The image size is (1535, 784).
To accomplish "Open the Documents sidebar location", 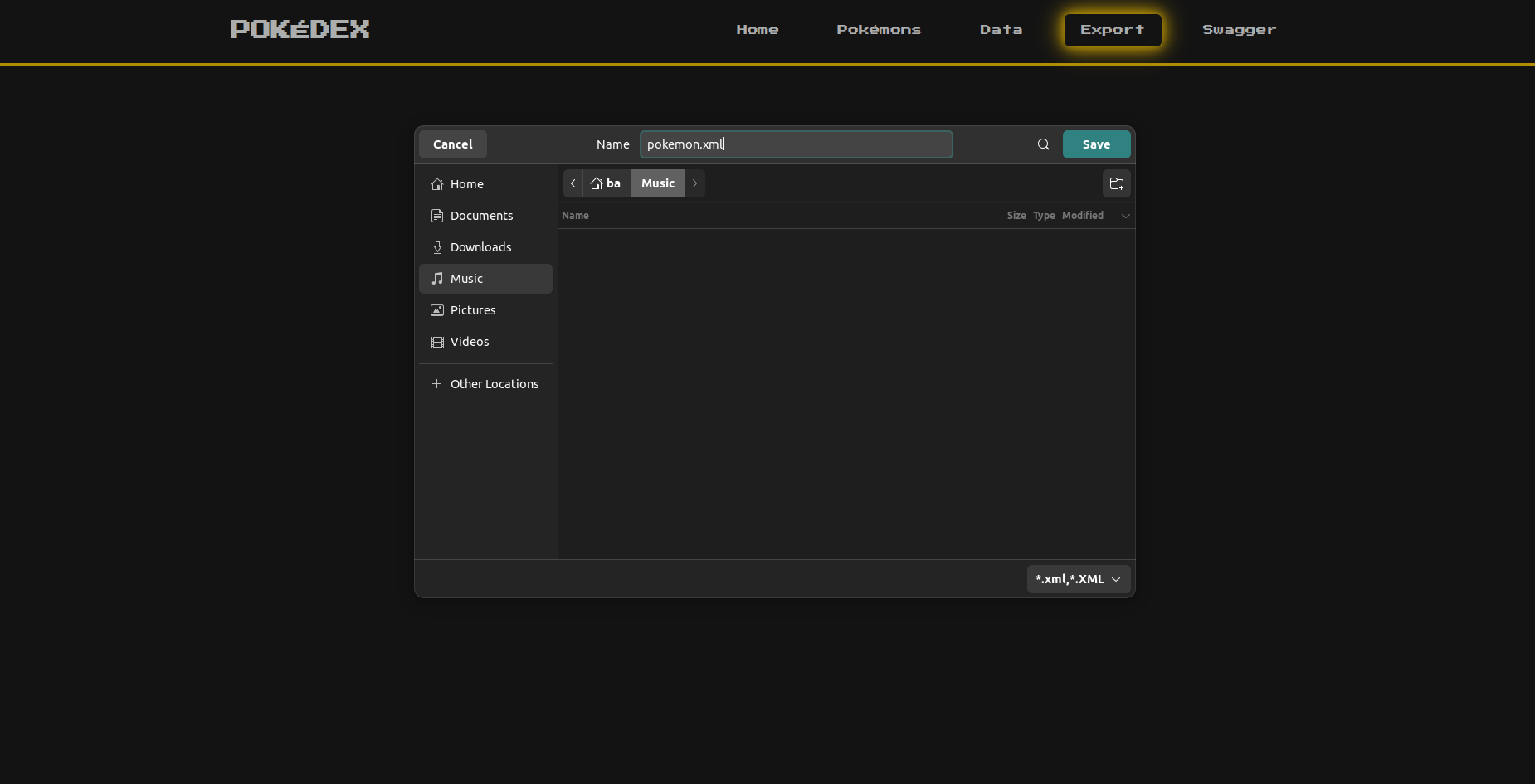I will point(485,216).
